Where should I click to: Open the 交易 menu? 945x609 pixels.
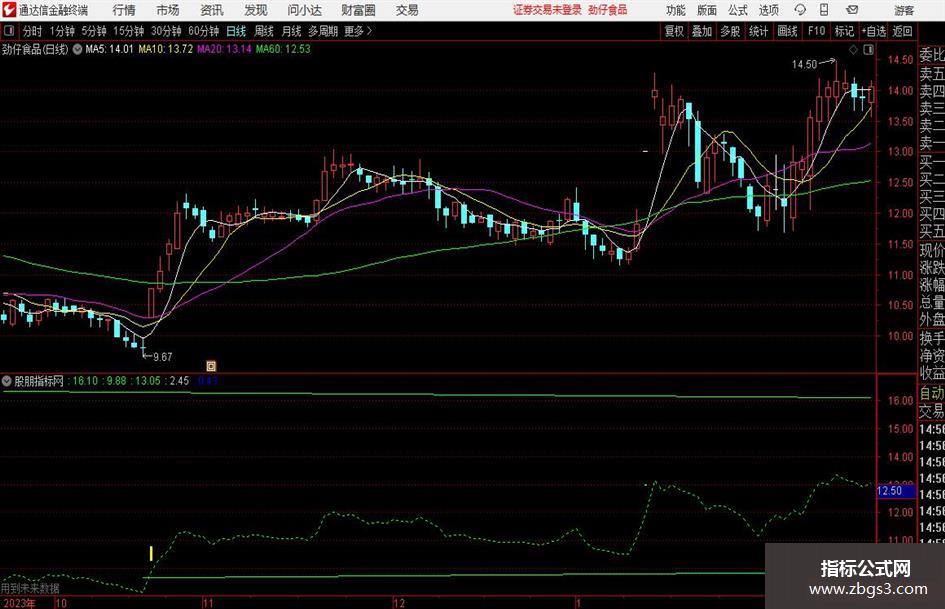click(407, 10)
